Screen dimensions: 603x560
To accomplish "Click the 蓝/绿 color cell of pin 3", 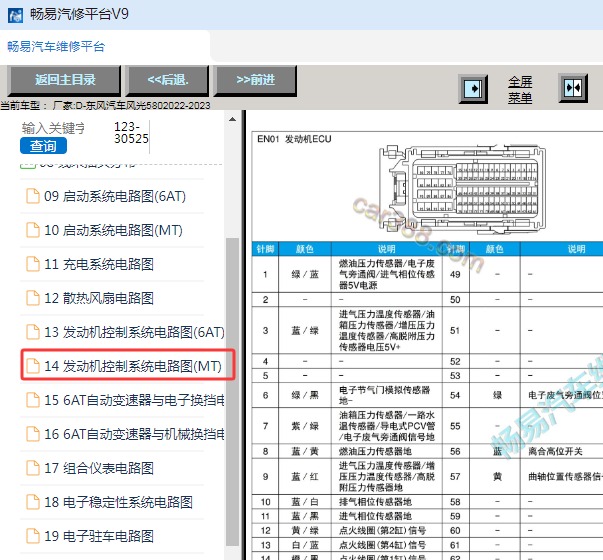I will coord(305,331).
